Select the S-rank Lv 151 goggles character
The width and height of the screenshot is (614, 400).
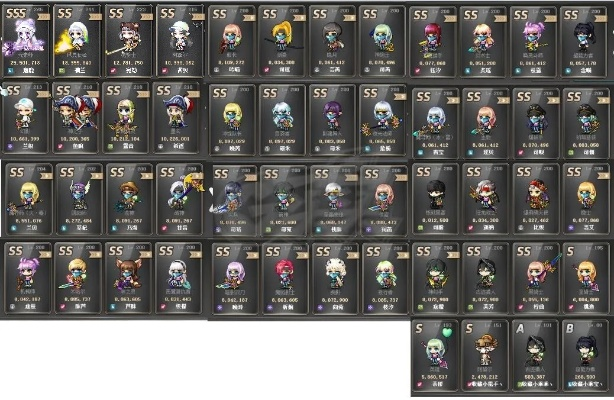pyautogui.click(x=485, y=355)
